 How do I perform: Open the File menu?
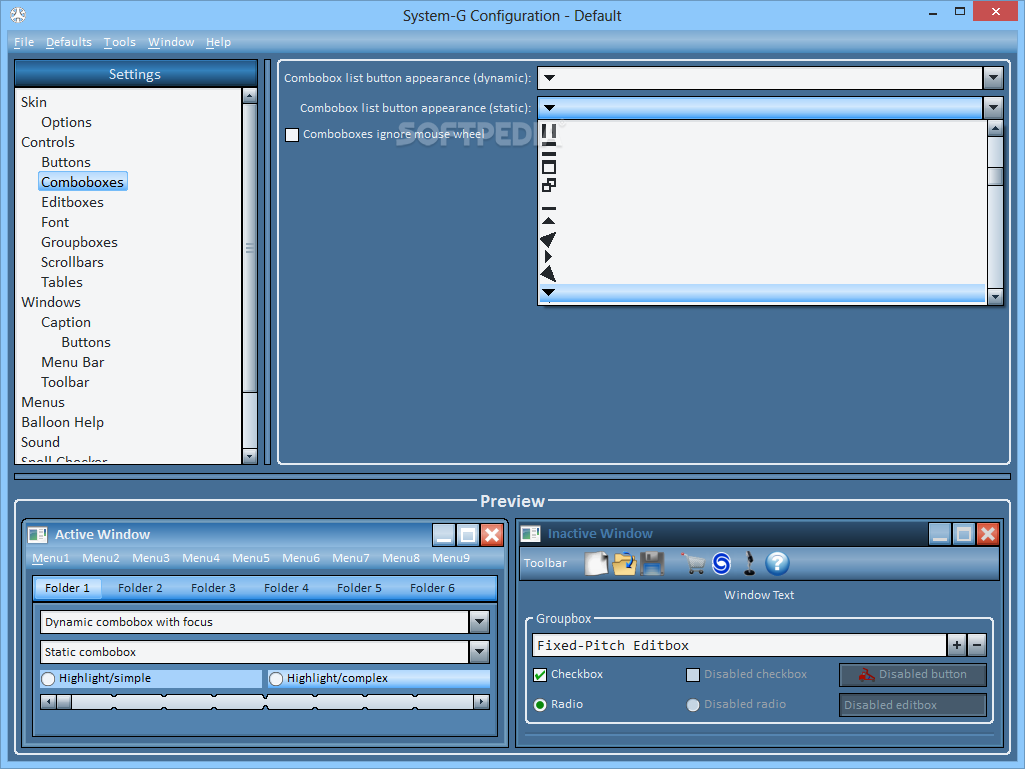(24, 42)
